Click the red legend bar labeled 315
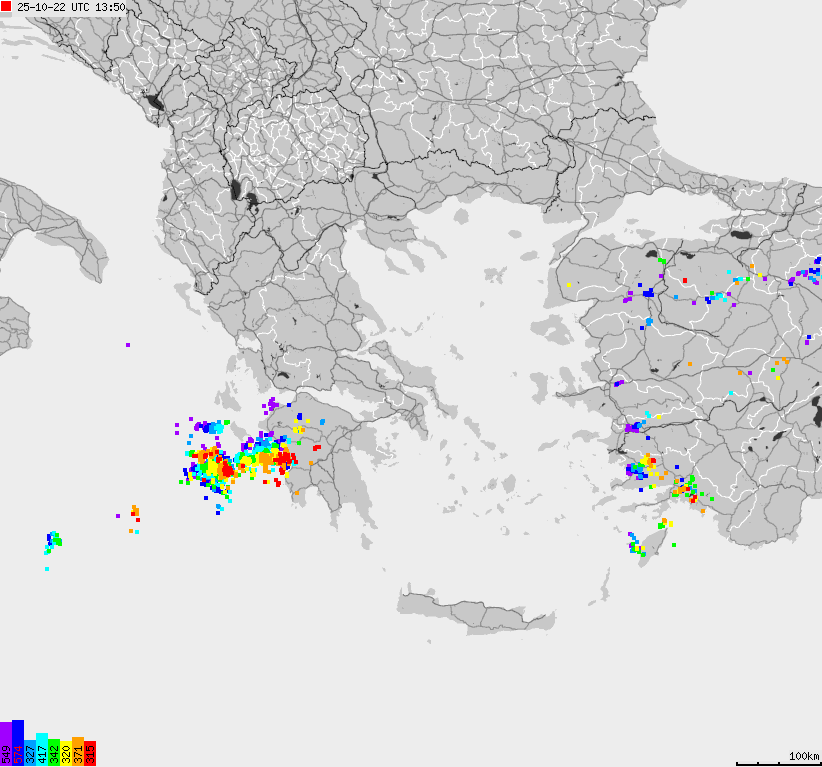822x767 pixels. pyautogui.click(x=90, y=753)
